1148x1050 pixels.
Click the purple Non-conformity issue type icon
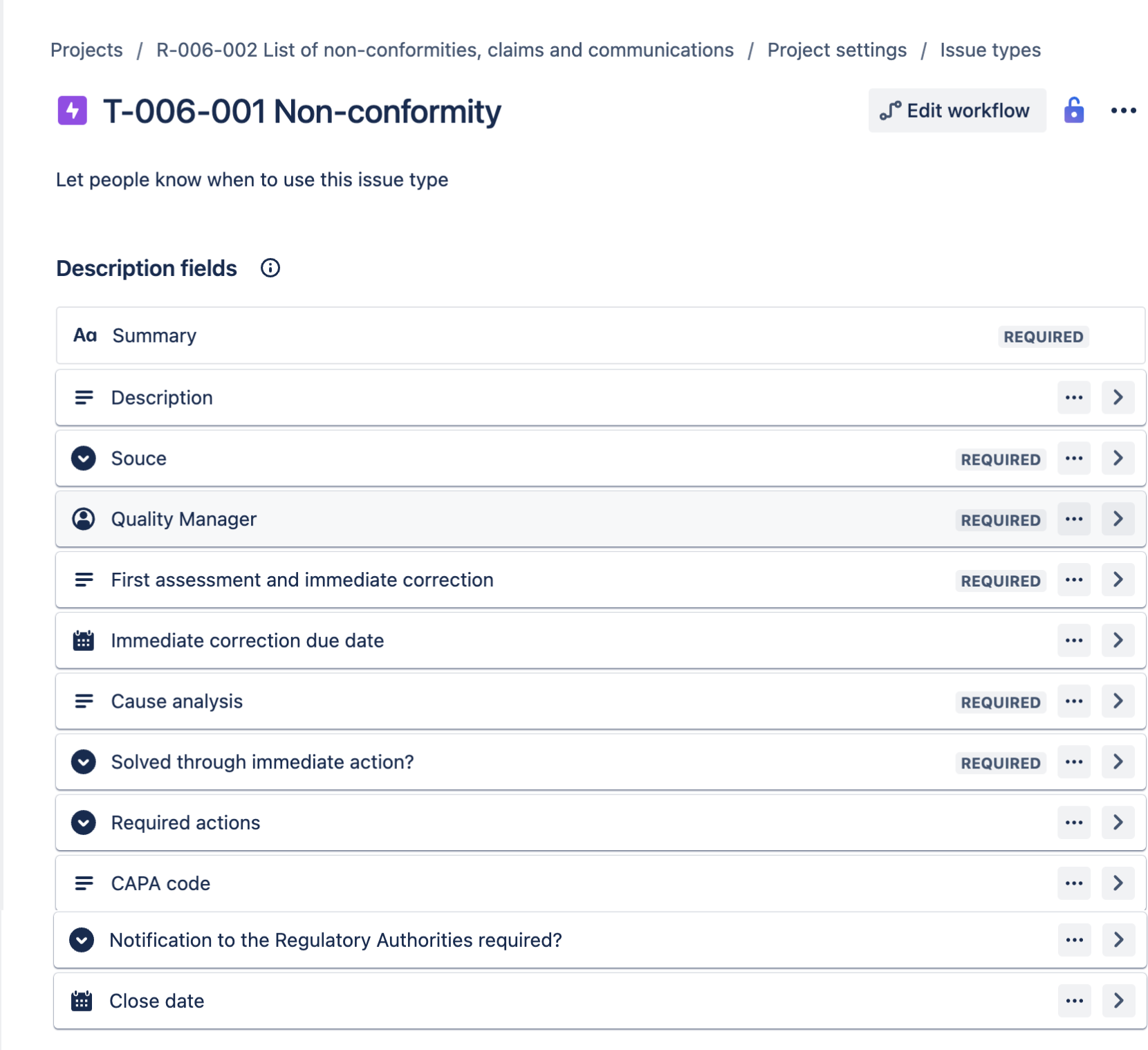pos(72,111)
